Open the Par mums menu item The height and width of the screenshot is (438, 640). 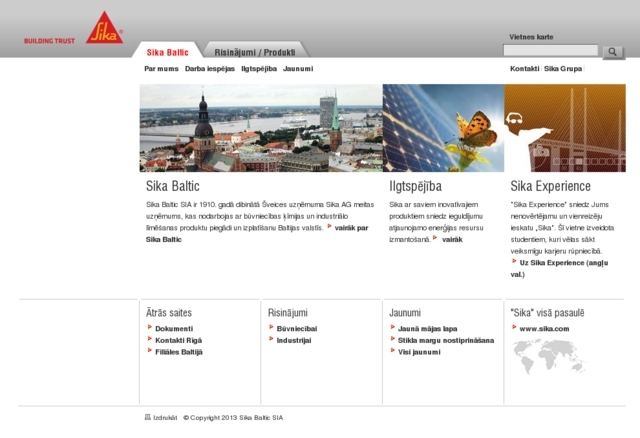tap(161, 69)
